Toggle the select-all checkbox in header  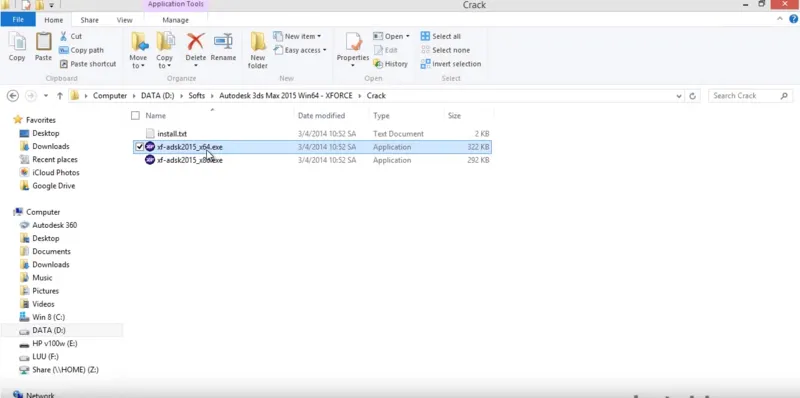coord(135,116)
